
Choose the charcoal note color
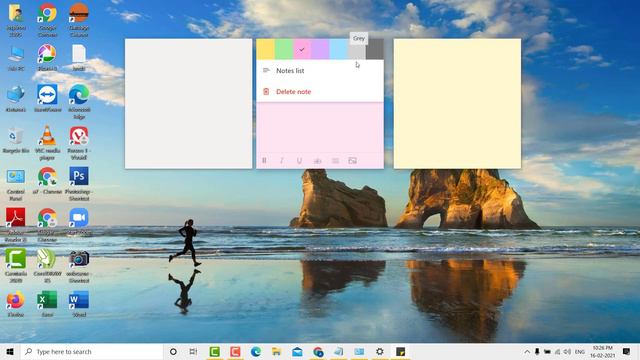(x=375, y=49)
